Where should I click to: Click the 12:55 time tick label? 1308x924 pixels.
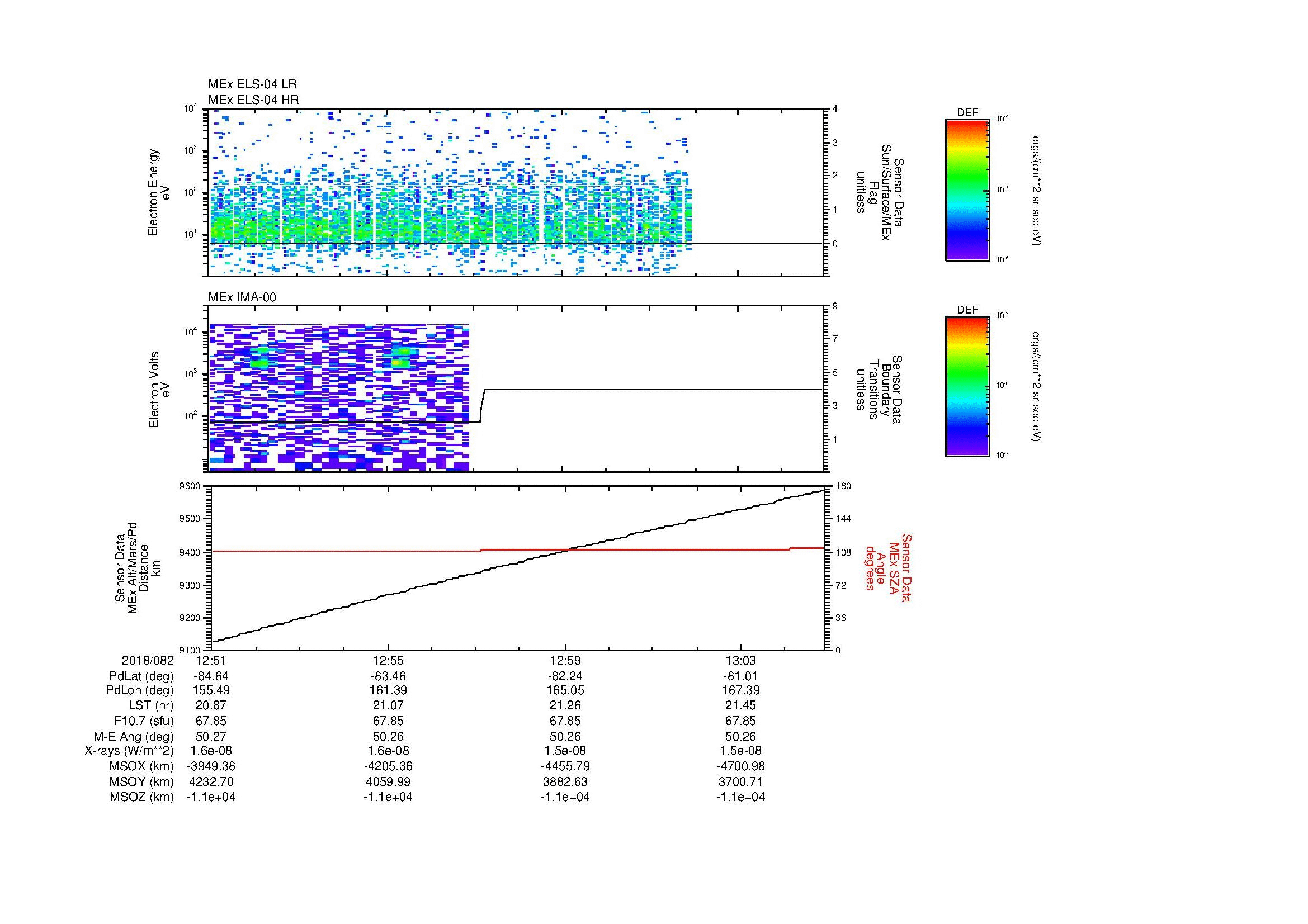[388, 661]
